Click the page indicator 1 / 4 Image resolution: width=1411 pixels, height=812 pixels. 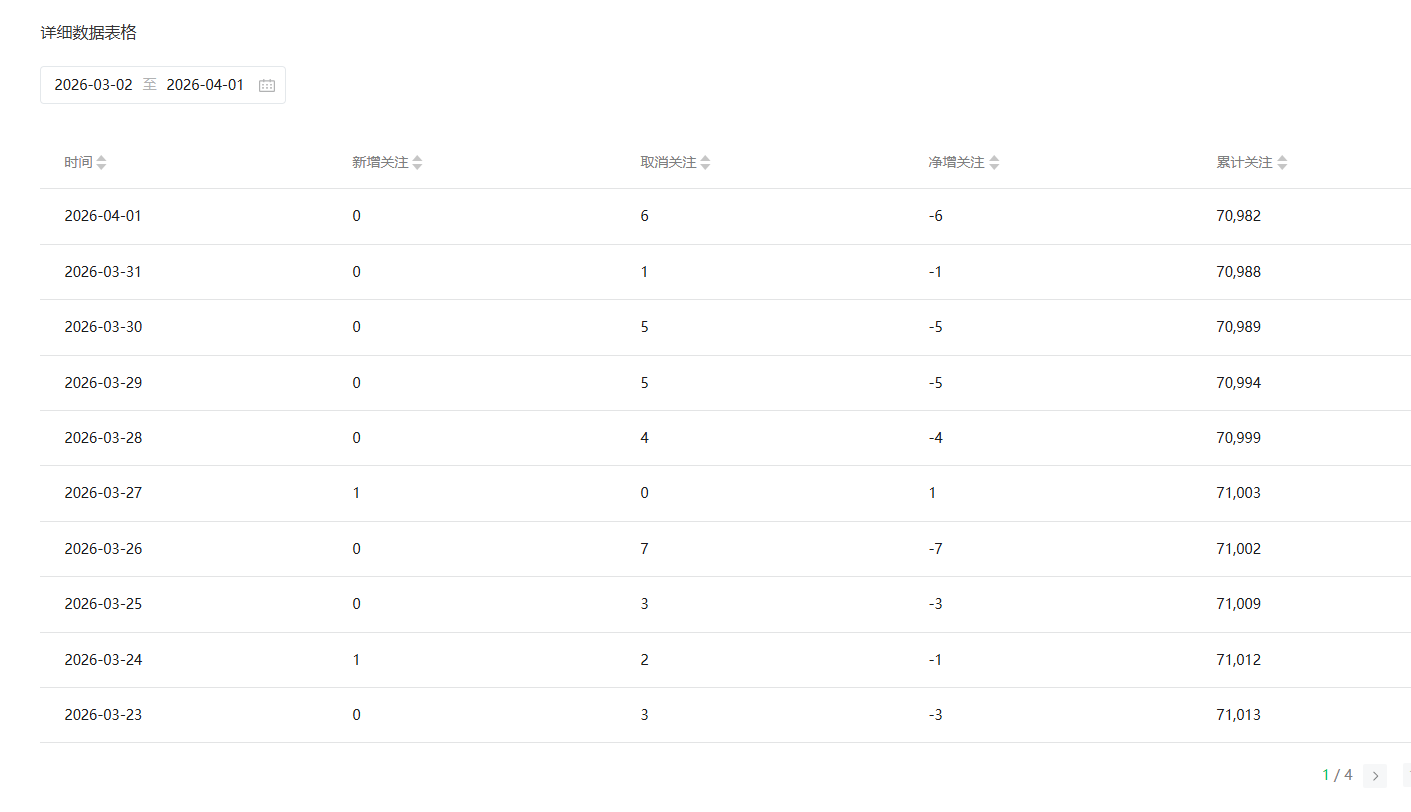click(1337, 775)
